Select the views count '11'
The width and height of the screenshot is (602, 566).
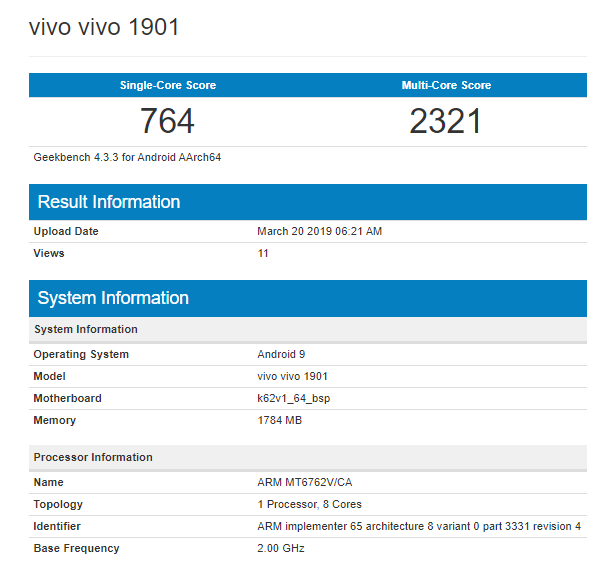263,253
